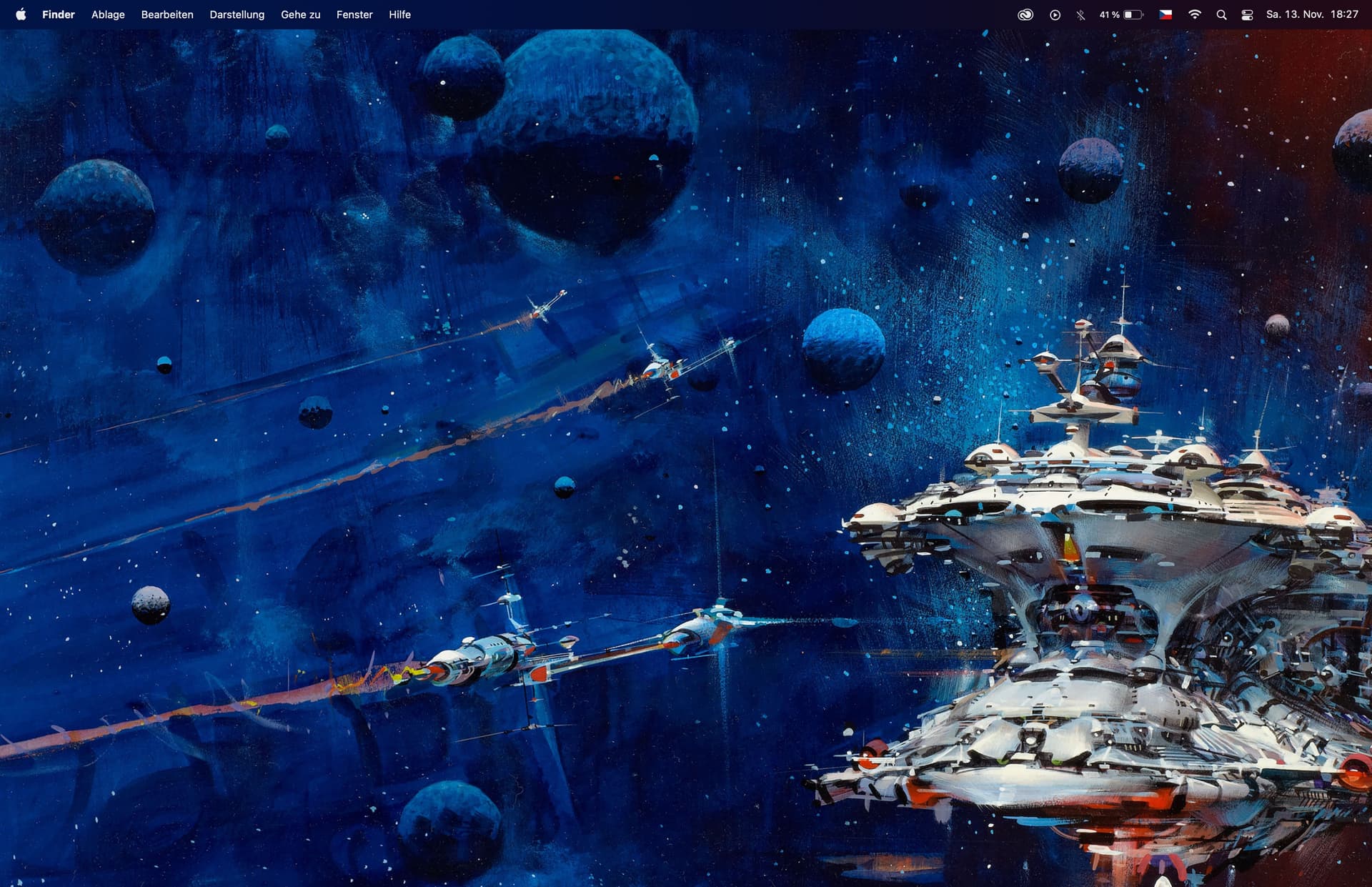Open Control Center toggles icon

pos(1247,14)
